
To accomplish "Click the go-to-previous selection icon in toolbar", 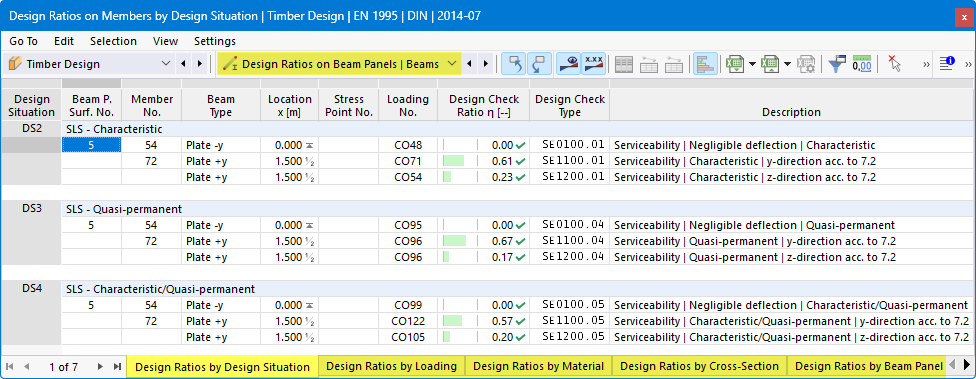I will tap(514, 63).
